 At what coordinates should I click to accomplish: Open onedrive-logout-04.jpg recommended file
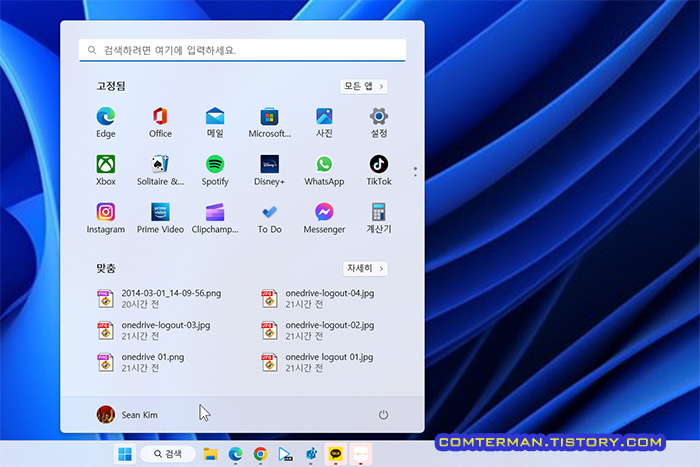318,298
